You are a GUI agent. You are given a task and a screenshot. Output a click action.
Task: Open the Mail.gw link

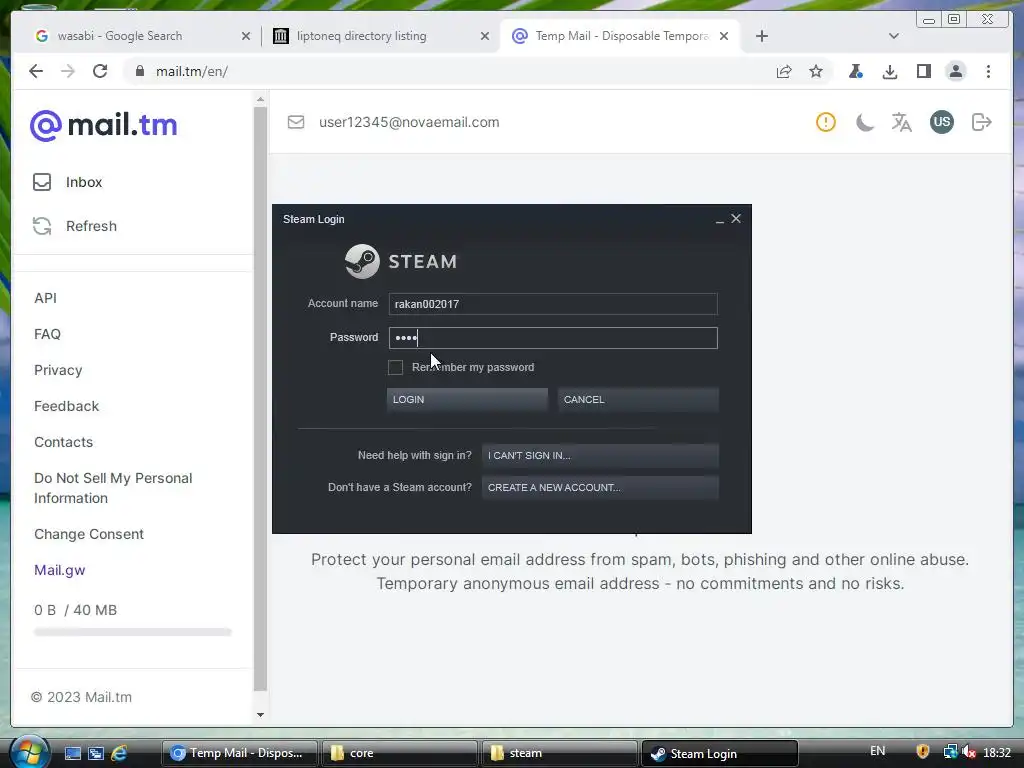point(59,570)
